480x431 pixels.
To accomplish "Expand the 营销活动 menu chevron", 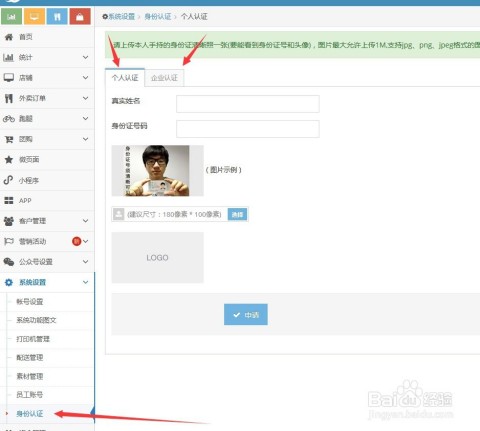I will click(x=86, y=241).
